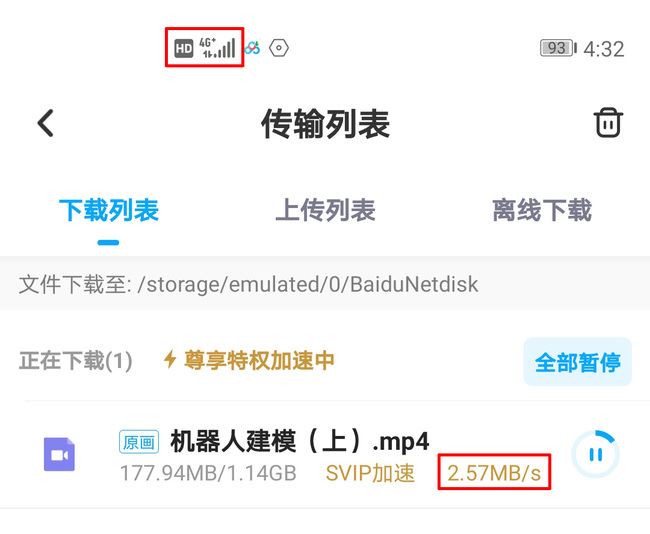Tap the trash can delete icon
Screen dimensions: 650x534
[608, 123]
